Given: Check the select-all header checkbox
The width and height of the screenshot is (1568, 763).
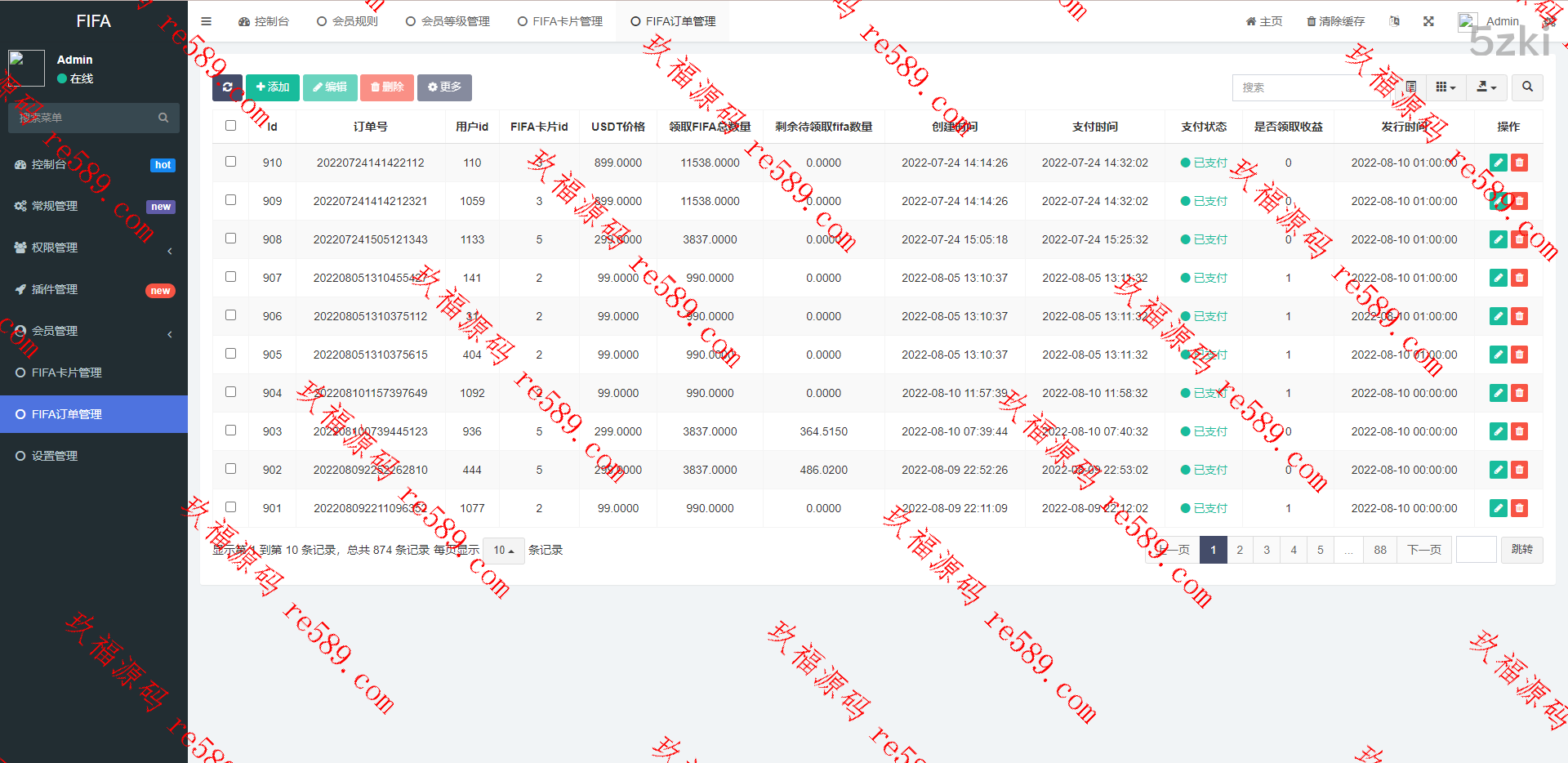Looking at the screenshot, I should pyautogui.click(x=230, y=126).
